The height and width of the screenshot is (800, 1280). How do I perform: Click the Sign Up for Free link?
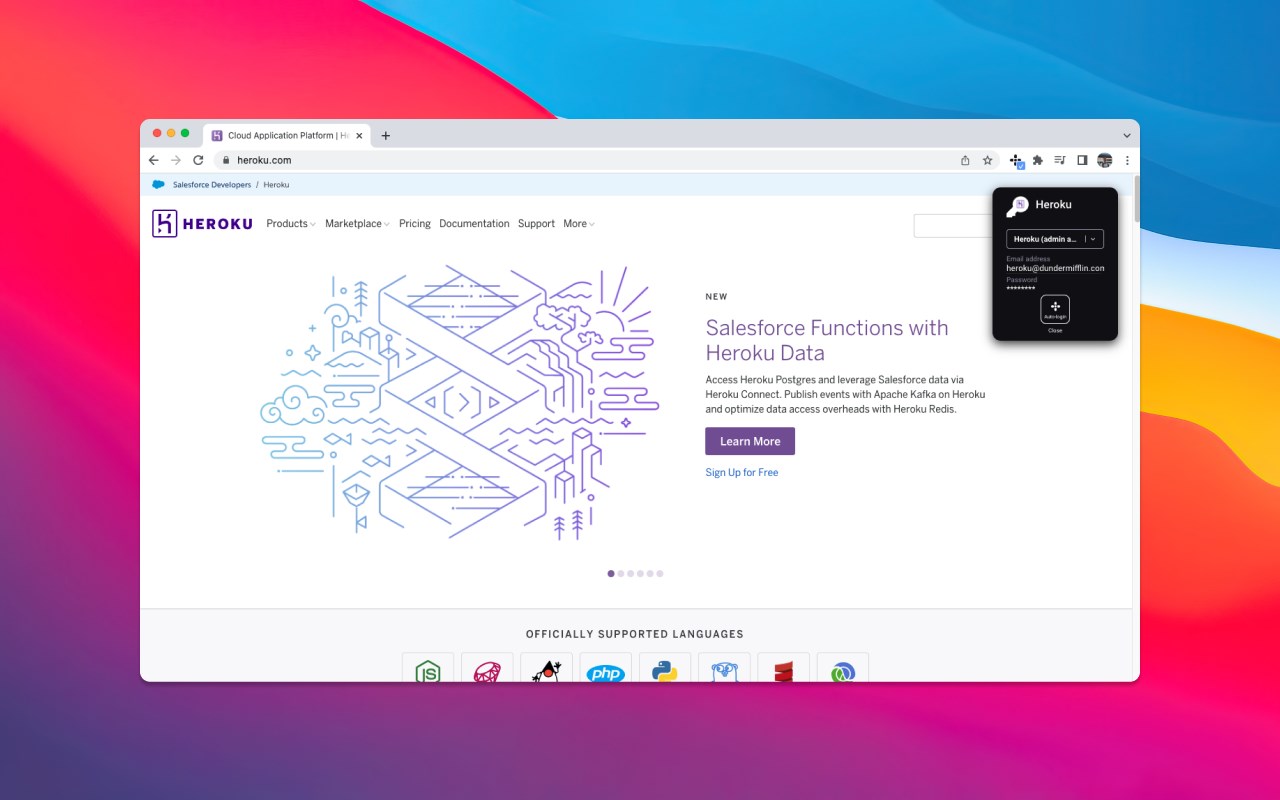pos(741,472)
